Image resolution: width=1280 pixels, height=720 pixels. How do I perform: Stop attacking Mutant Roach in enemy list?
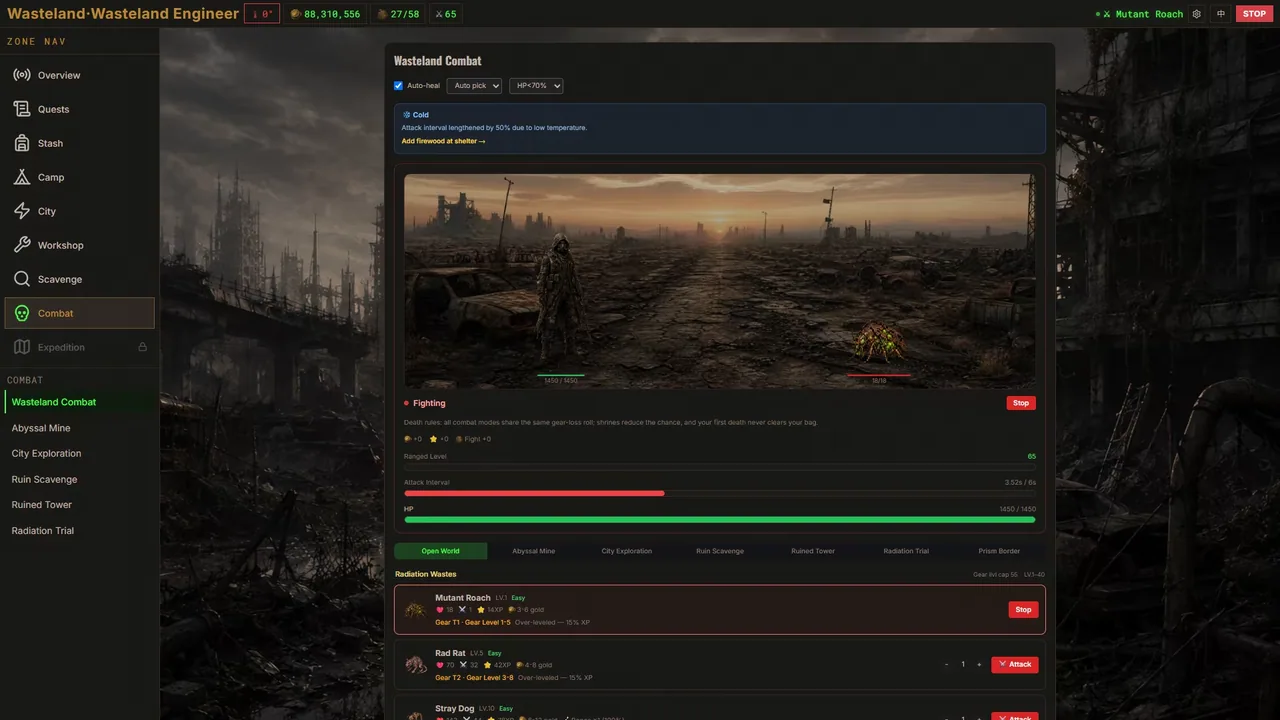(x=1023, y=610)
